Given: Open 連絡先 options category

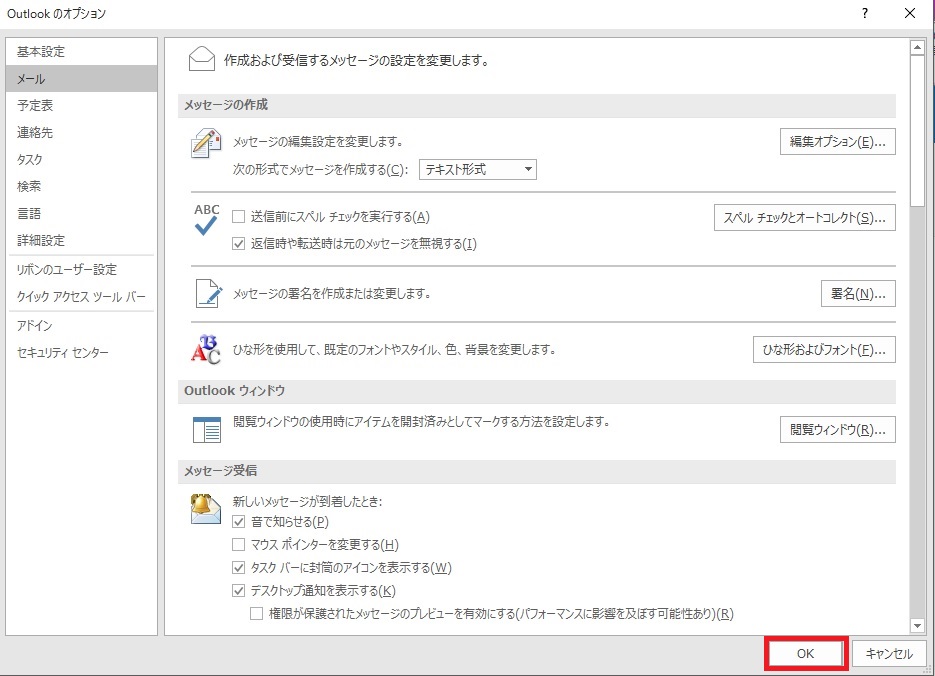Looking at the screenshot, I should (82, 132).
